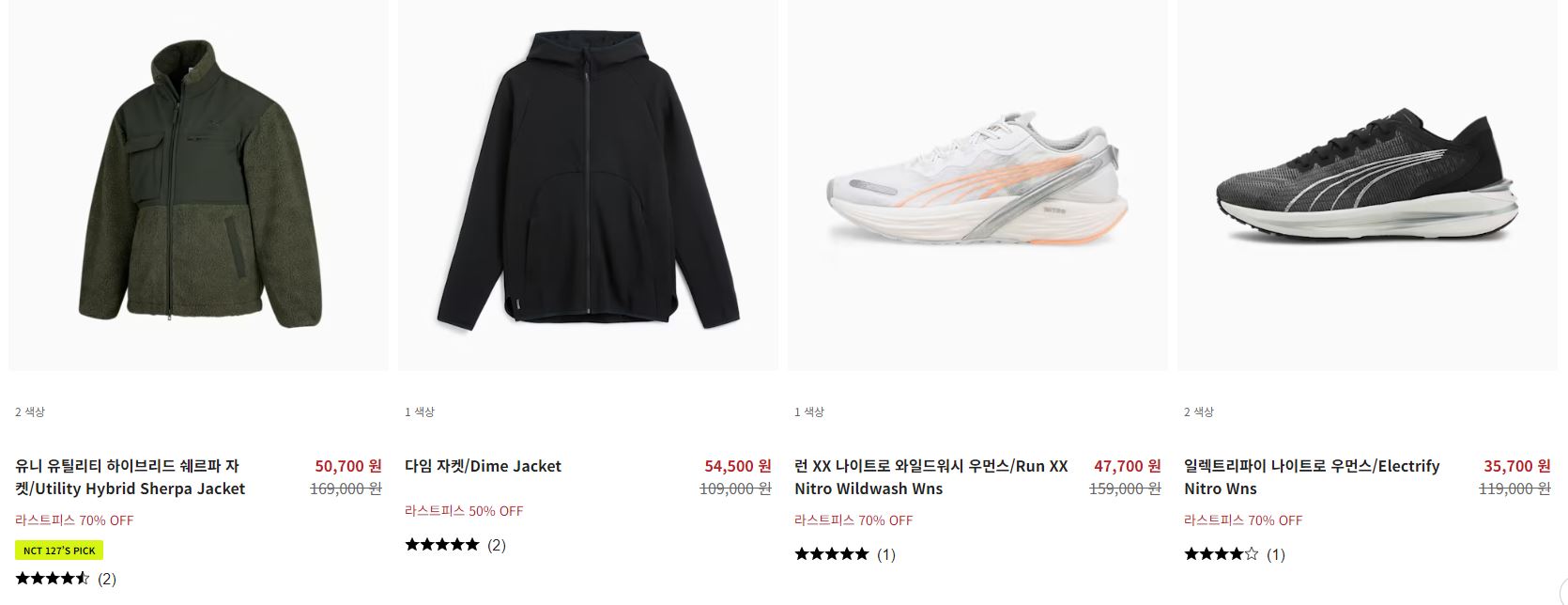Viewport: 1568px width, 605px height.
Task: Open the black Dime Jacket hoodie image
Action: pyautogui.click(x=588, y=185)
